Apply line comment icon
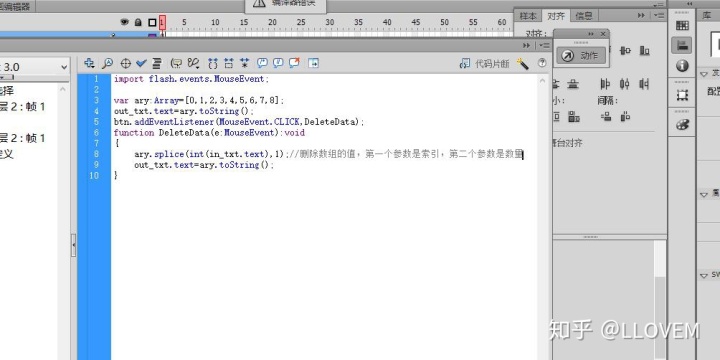Image resolution: width=720 pixels, height=360 pixels. click(278, 63)
